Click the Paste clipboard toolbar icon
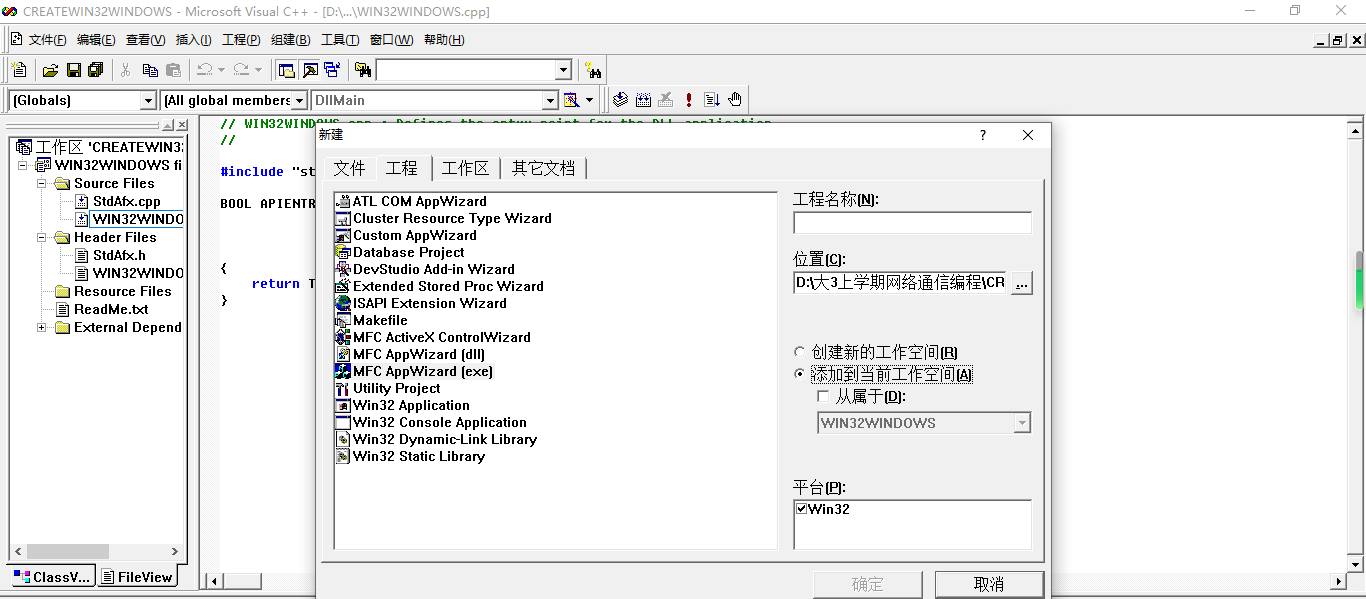 [x=173, y=70]
